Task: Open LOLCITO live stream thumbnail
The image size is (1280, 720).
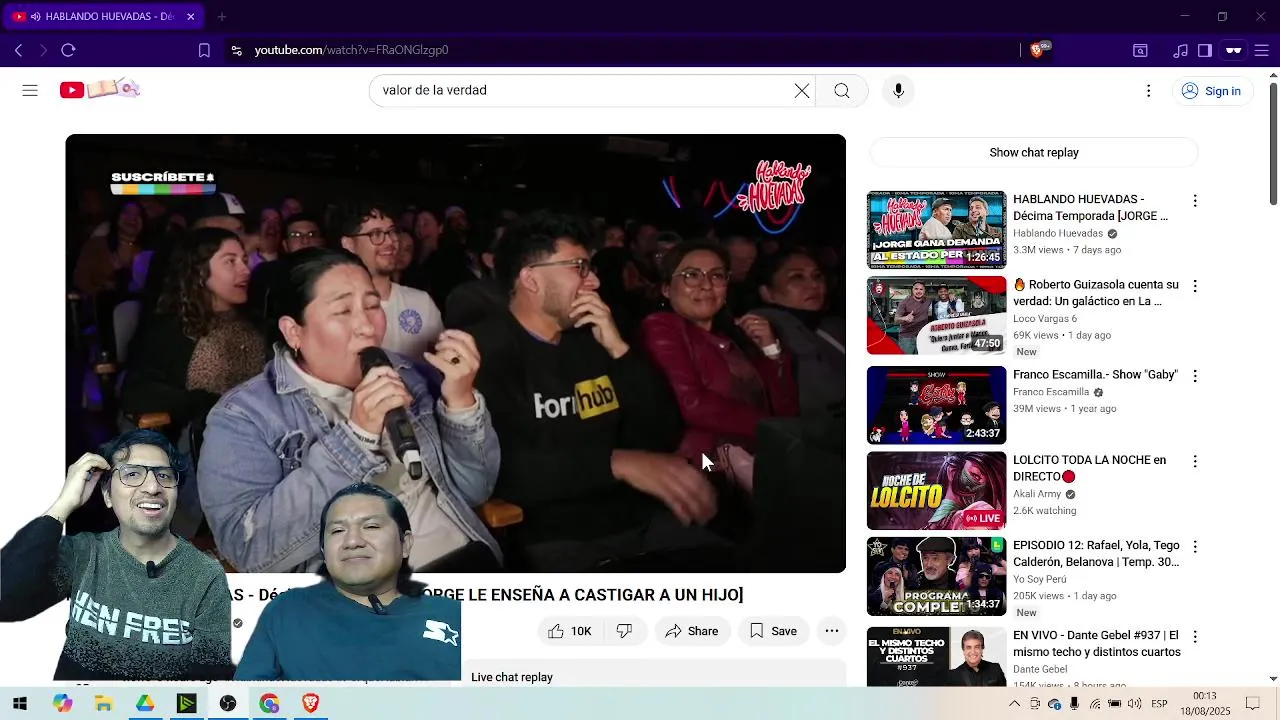Action: pos(936,491)
